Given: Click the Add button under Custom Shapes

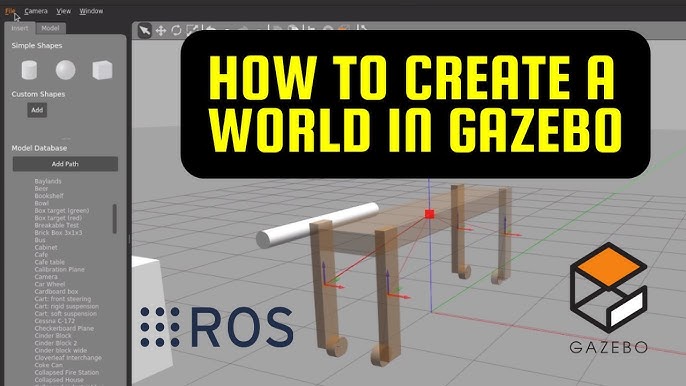Looking at the screenshot, I should 37,110.
